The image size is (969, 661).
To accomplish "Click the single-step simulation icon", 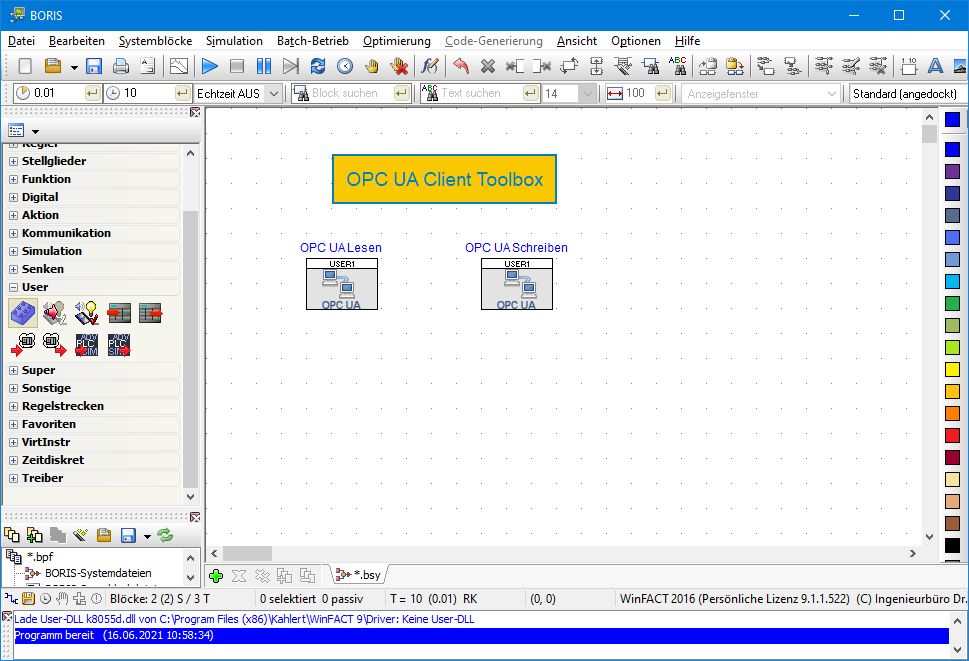I will (x=290, y=65).
